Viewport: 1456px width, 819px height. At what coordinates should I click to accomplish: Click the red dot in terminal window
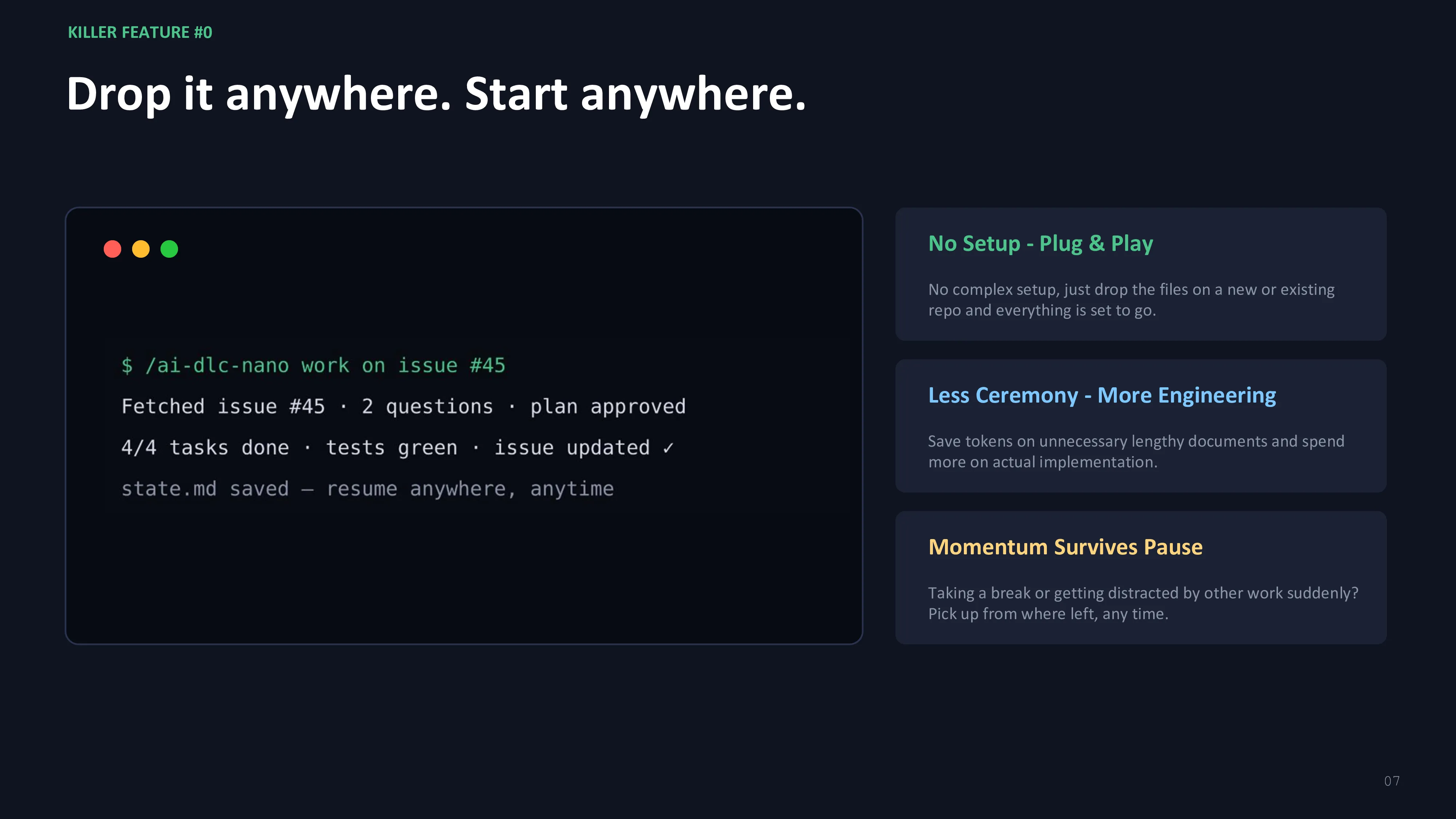112,249
